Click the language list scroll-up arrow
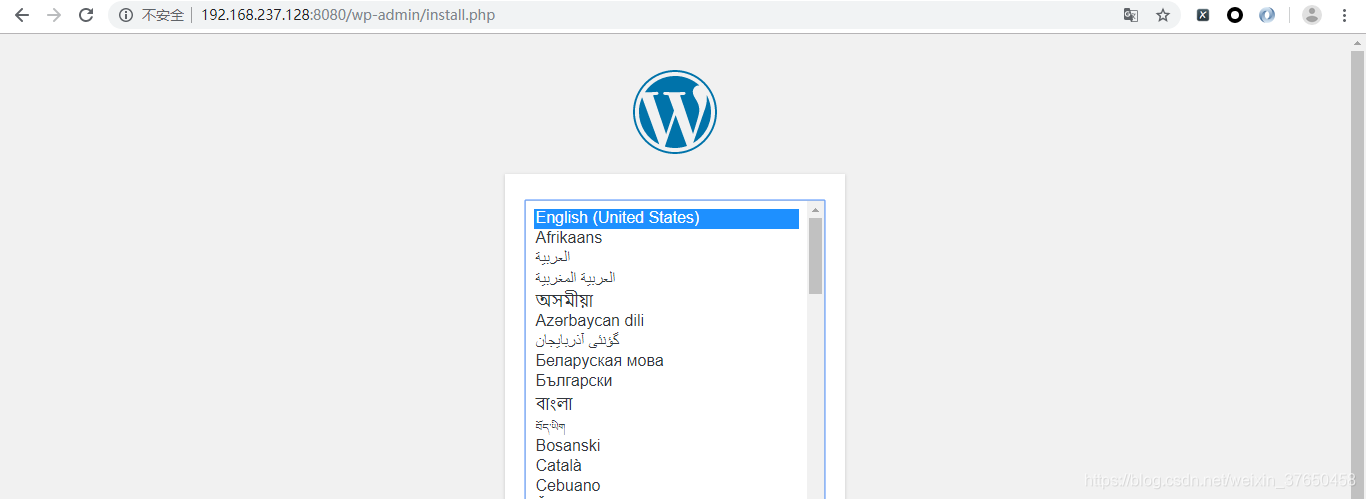The height and width of the screenshot is (499, 1366). (x=815, y=210)
